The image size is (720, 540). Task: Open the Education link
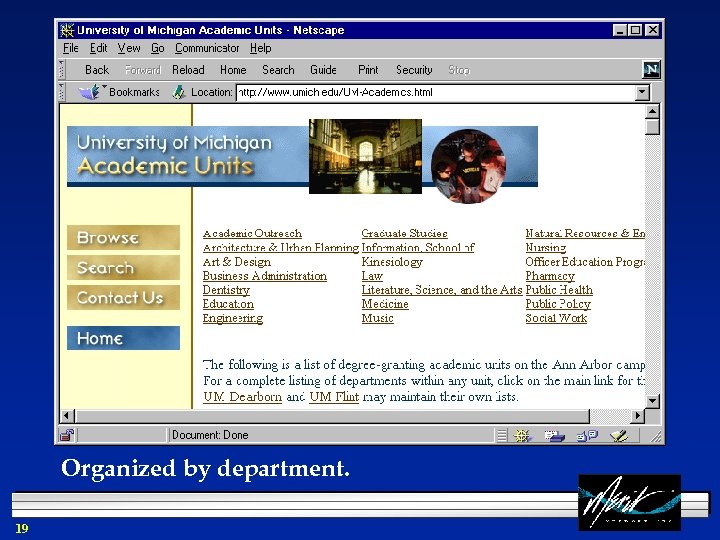tap(228, 304)
